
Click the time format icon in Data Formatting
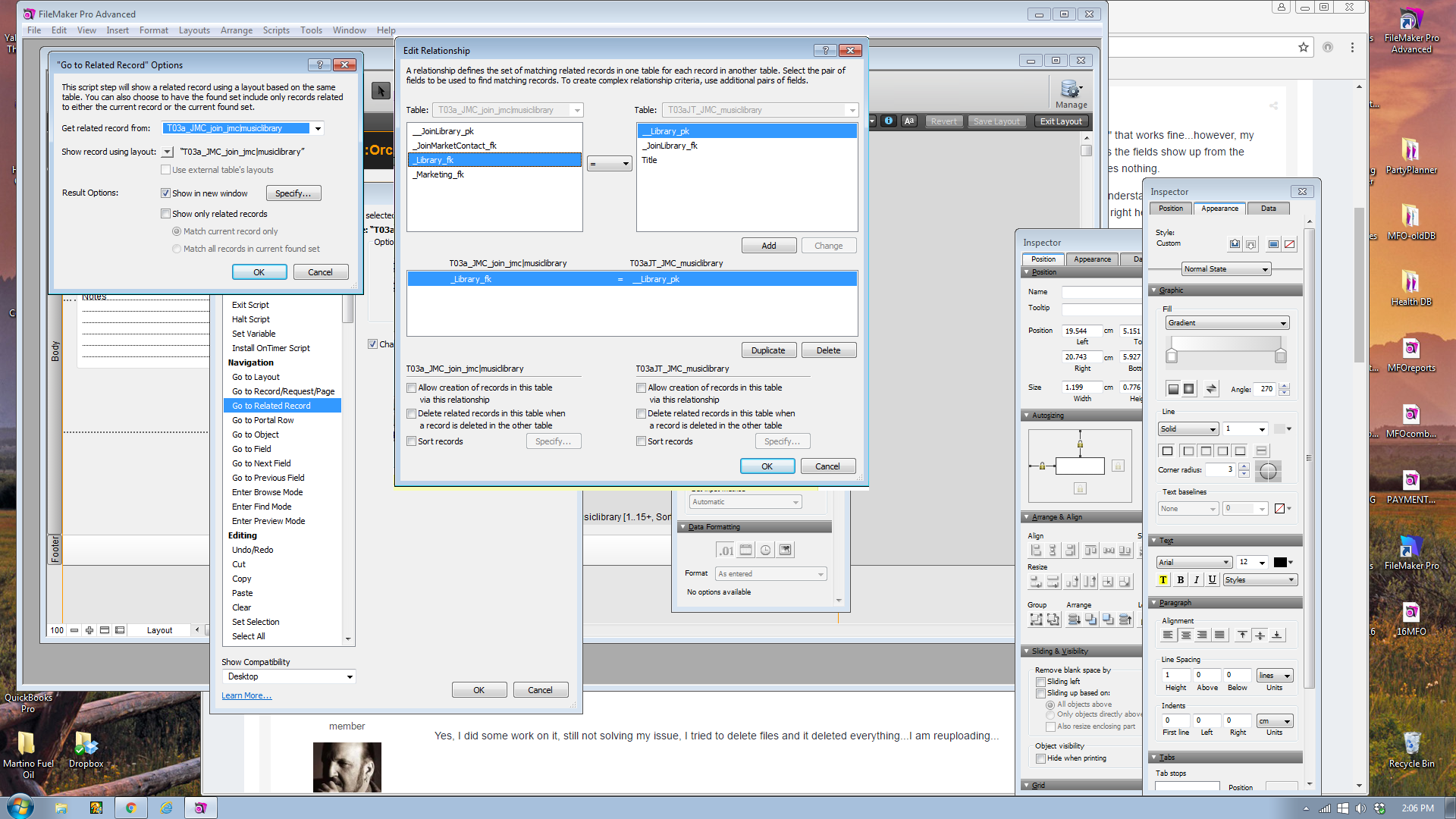(766, 551)
